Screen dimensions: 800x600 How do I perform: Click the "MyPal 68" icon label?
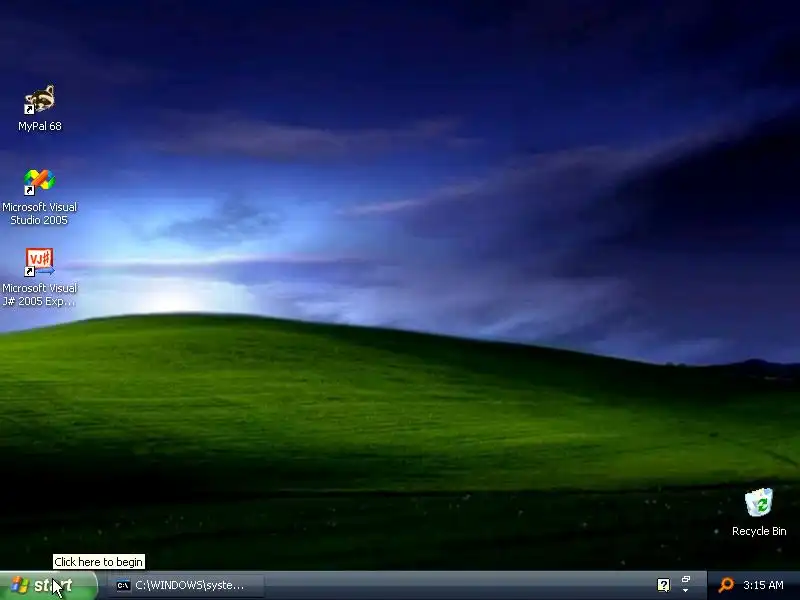coord(40,126)
